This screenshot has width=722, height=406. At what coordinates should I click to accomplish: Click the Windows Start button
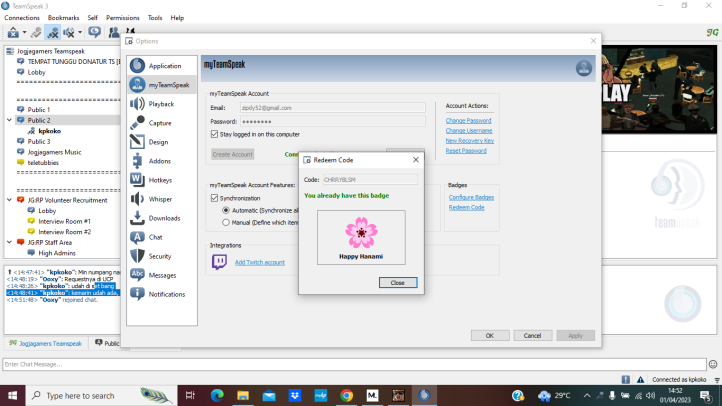click(x=12, y=395)
